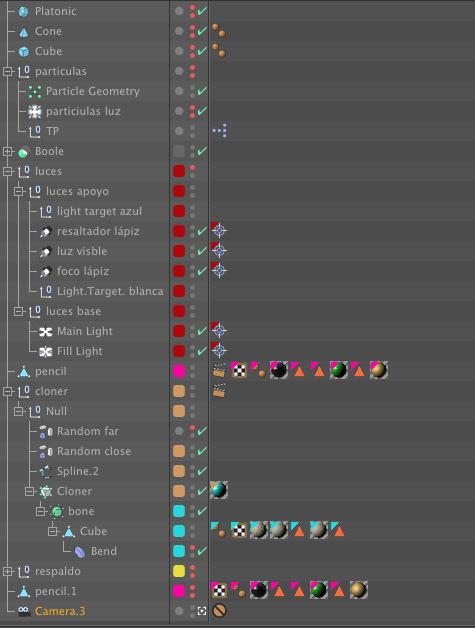Click the yellow layer swatch on respaldo

click(179, 571)
